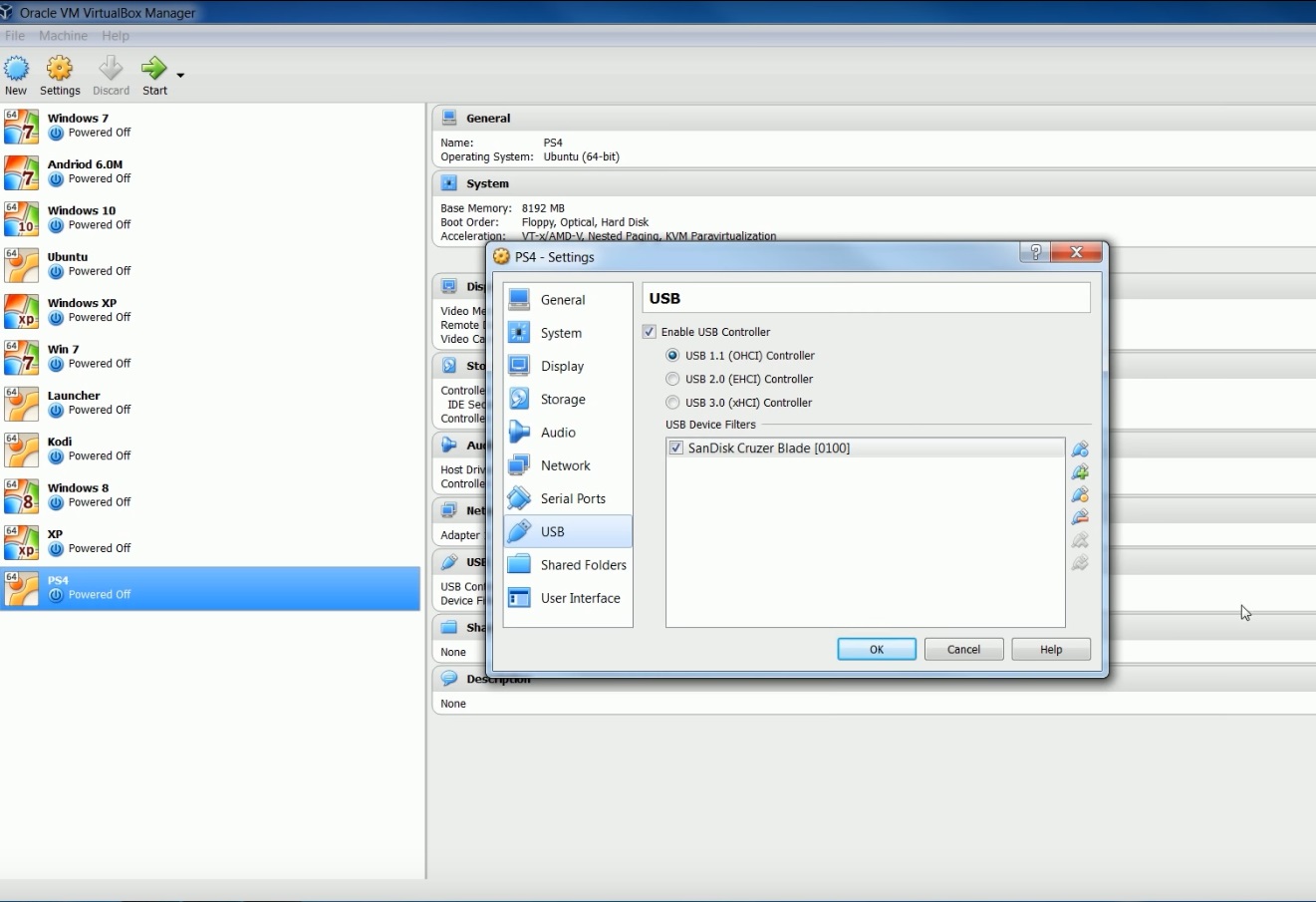Click the question mark help title button
The width and height of the screenshot is (1316, 902).
pyautogui.click(x=1035, y=252)
